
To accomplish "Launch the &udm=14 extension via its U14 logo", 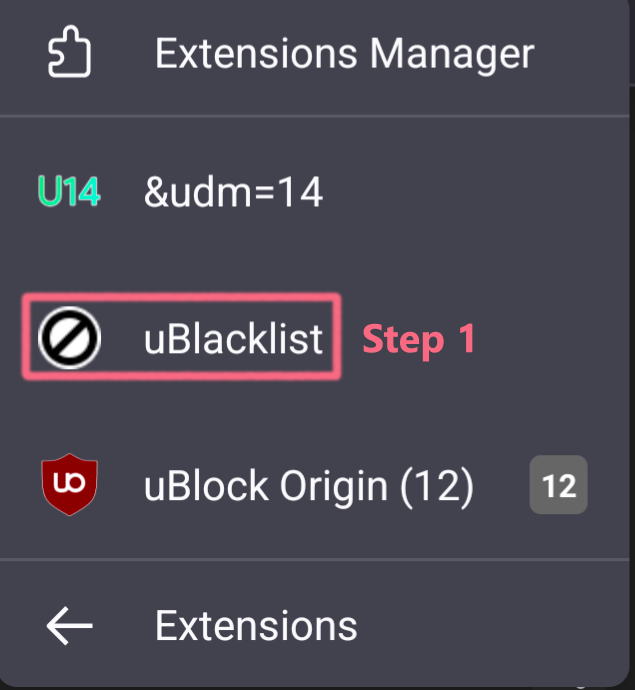I will pyautogui.click(x=68, y=191).
